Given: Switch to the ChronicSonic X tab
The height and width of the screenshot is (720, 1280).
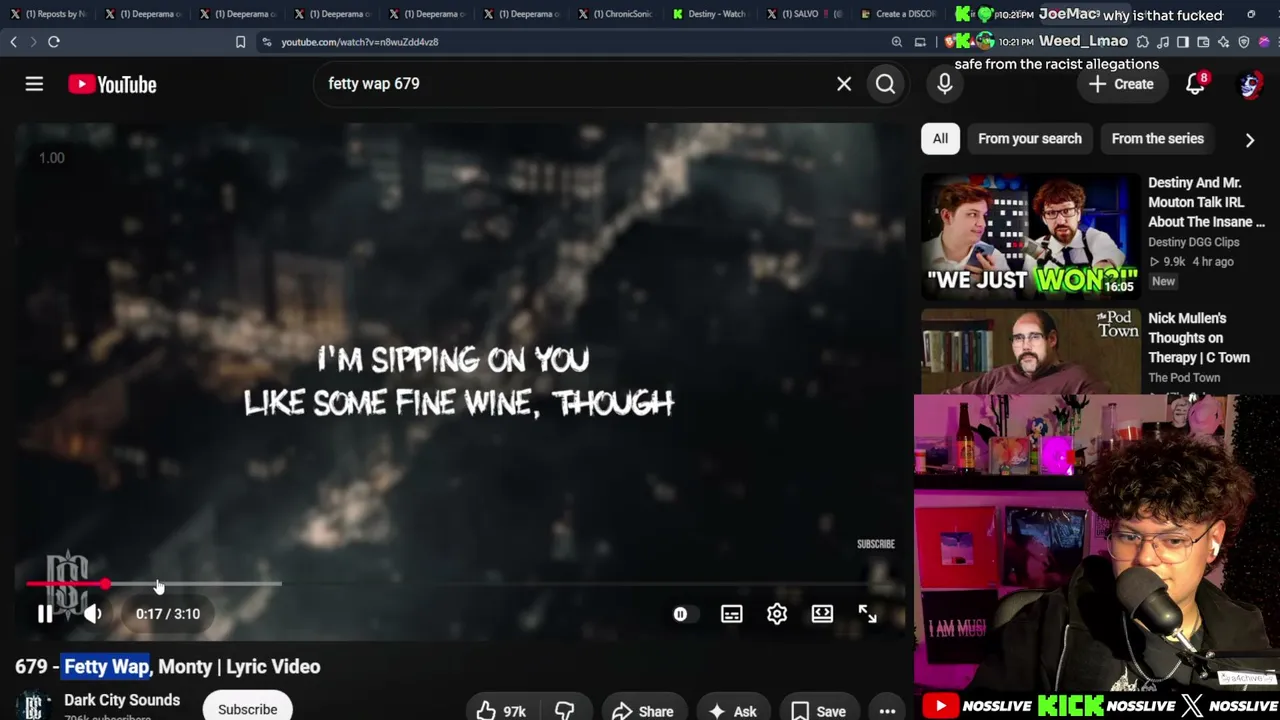Looking at the screenshot, I should pos(617,14).
